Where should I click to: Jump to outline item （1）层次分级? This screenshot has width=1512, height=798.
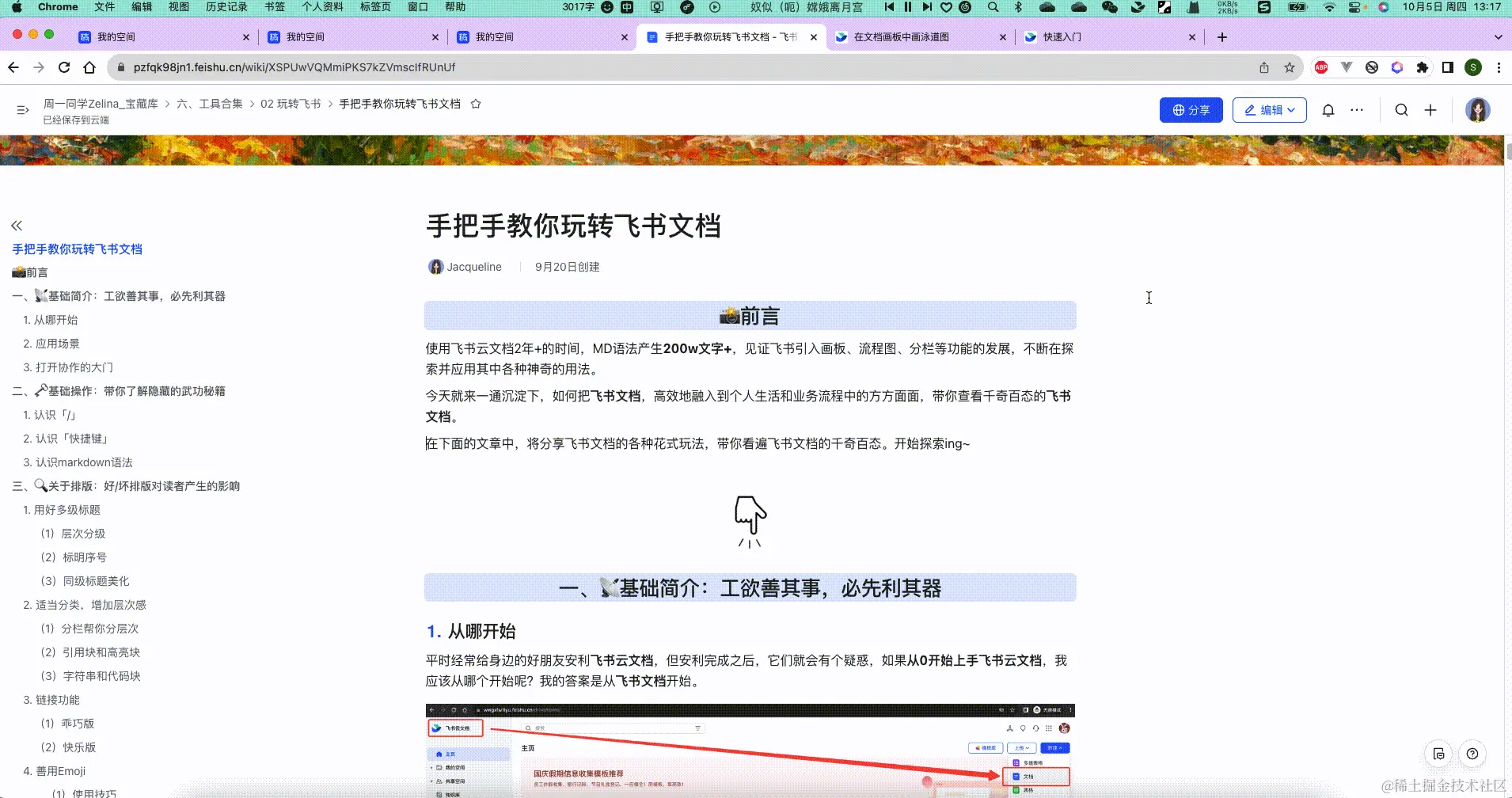click(73, 534)
